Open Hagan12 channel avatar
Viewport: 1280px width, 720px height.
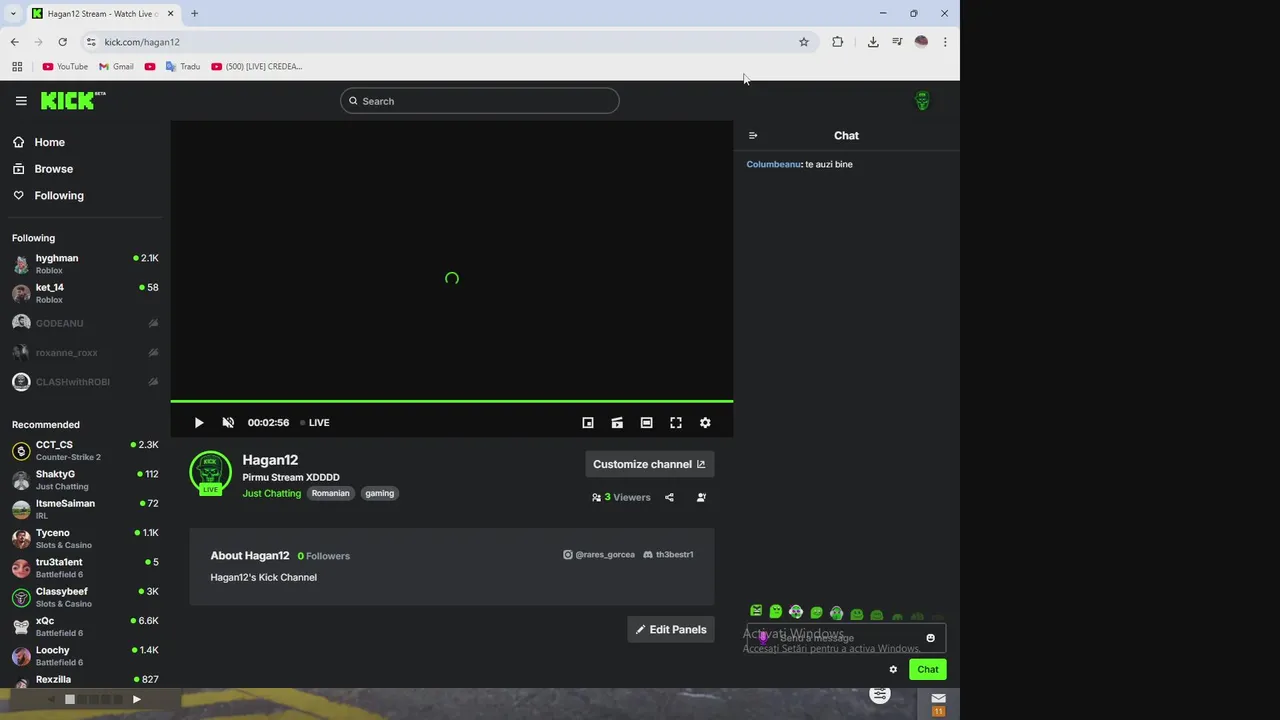(210, 473)
